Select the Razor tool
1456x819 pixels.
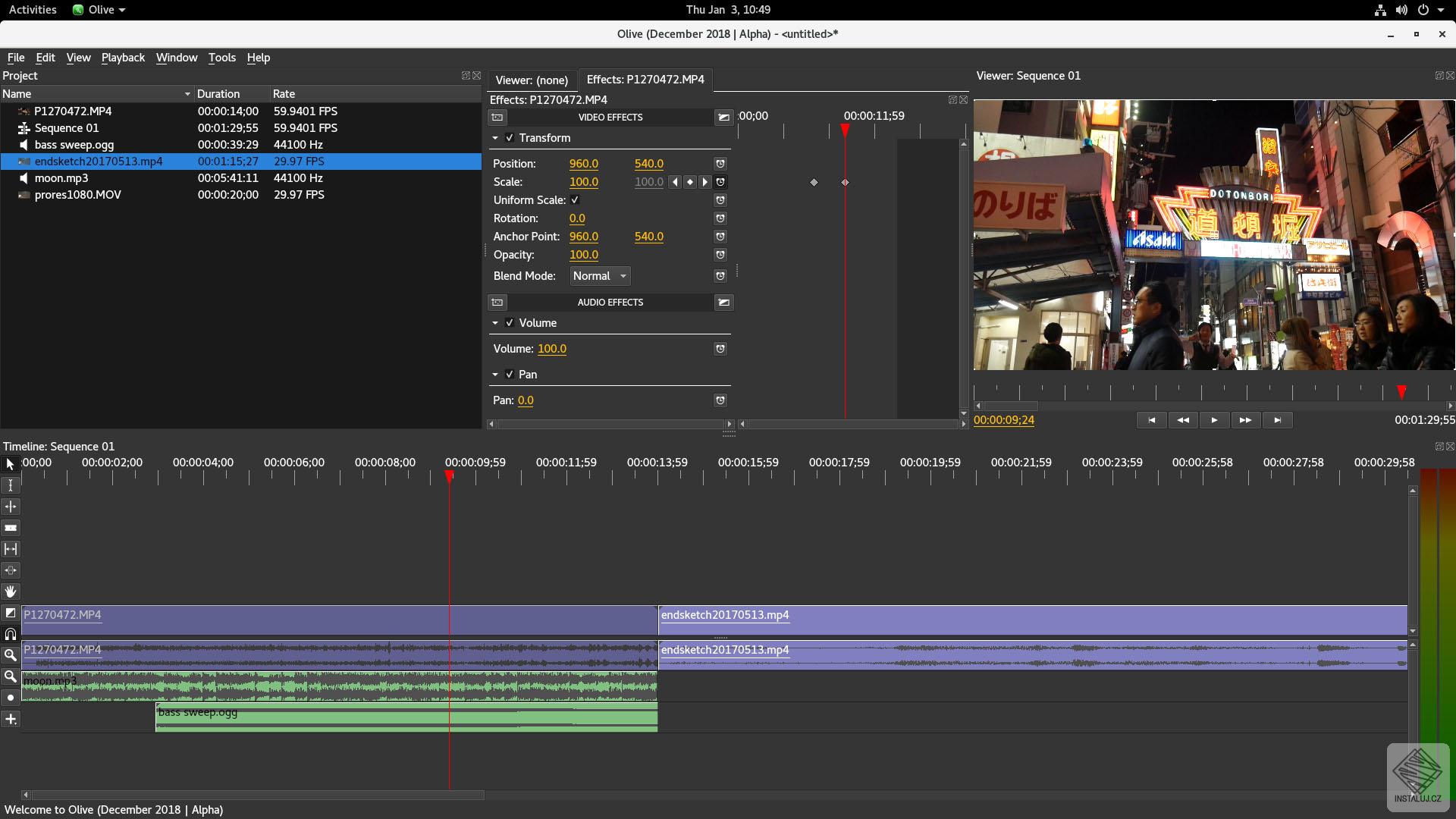[11, 527]
